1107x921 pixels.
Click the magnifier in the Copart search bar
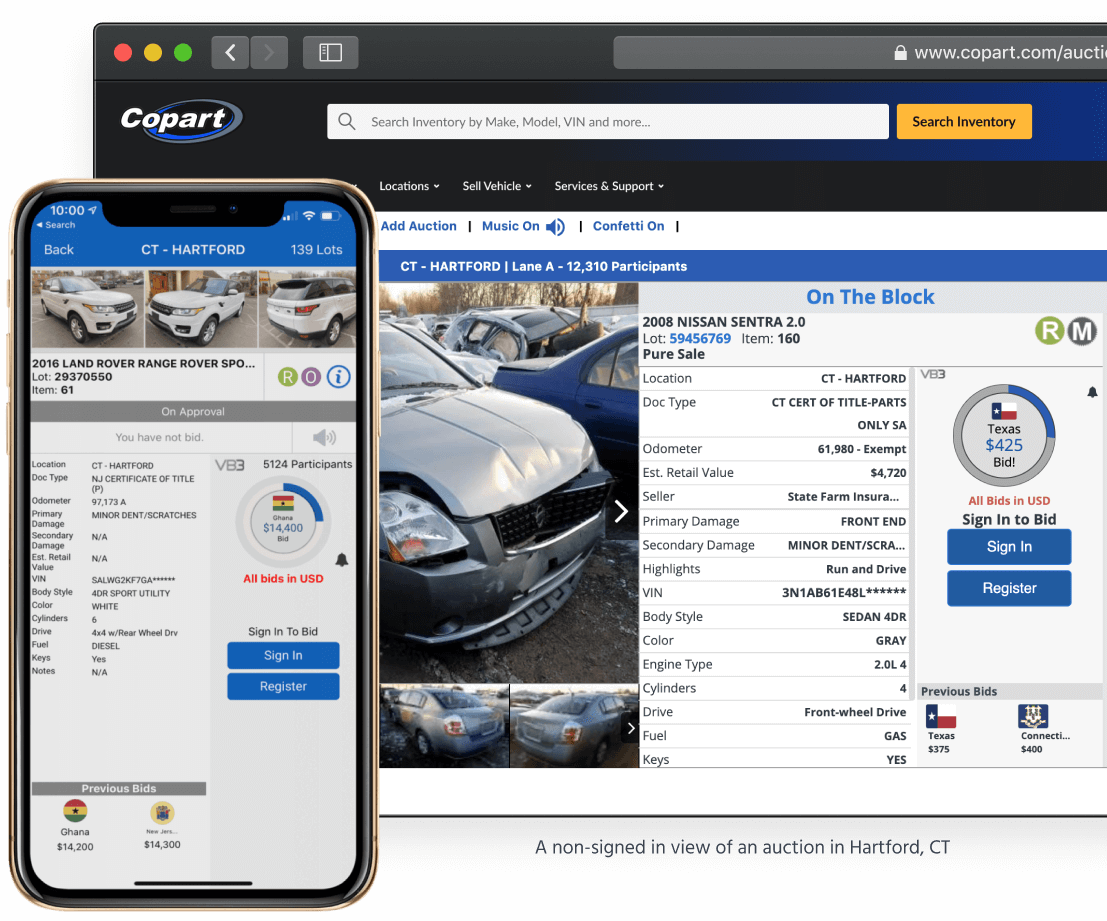coord(346,121)
